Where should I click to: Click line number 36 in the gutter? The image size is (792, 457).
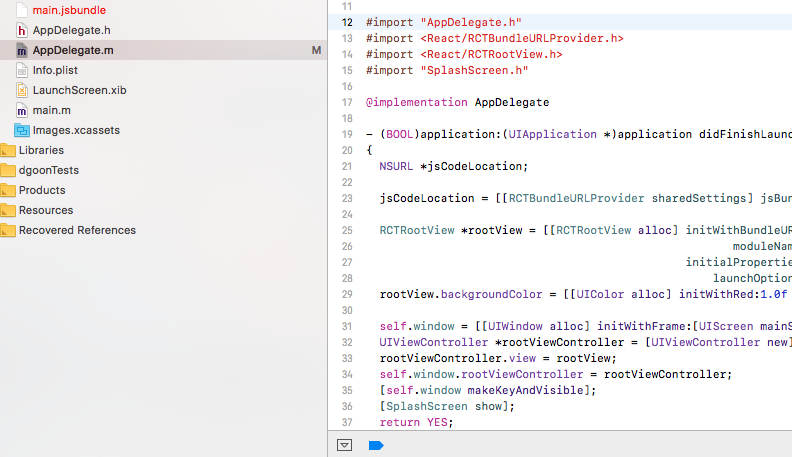click(x=347, y=407)
